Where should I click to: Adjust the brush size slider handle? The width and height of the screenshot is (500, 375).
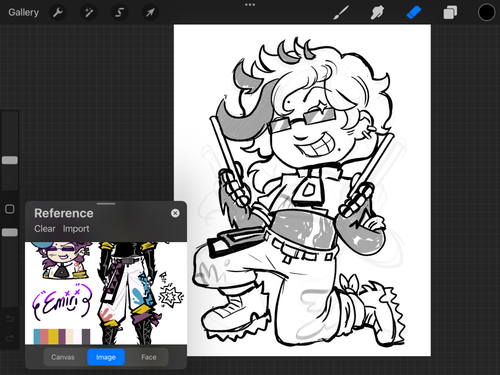pos(10,160)
